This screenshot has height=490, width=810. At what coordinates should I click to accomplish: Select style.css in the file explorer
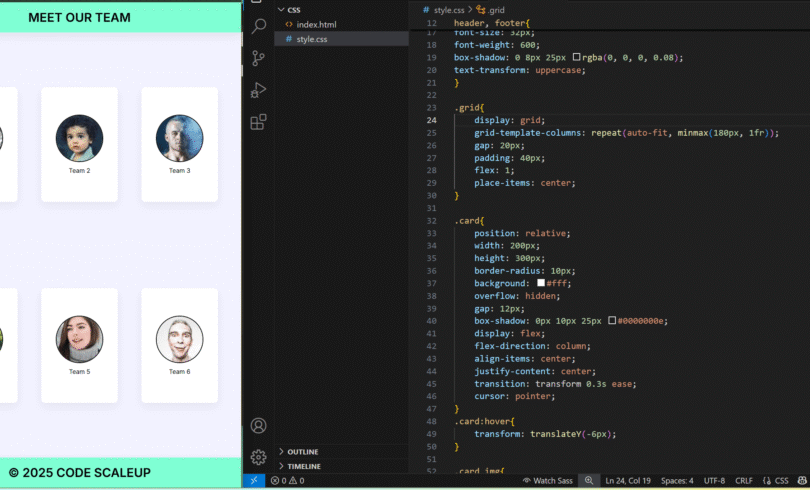click(x=311, y=39)
